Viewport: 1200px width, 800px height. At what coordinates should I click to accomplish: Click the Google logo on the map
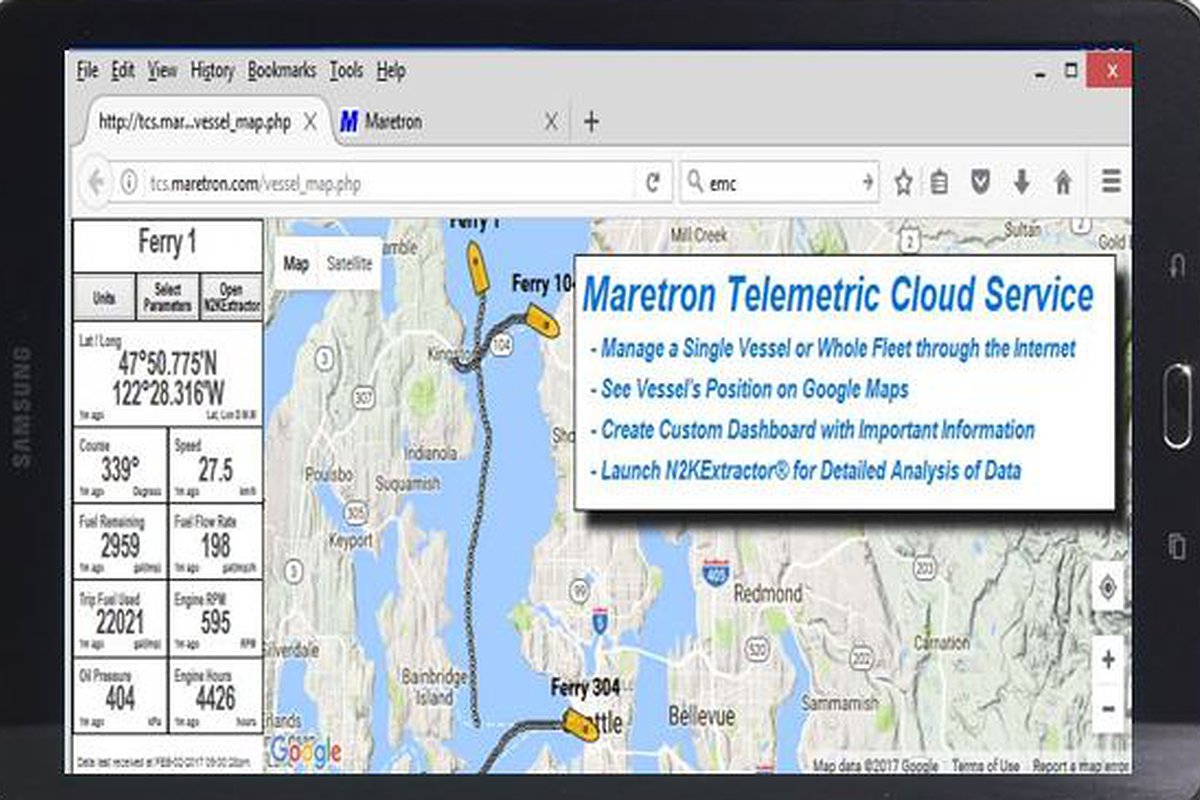pos(306,752)
